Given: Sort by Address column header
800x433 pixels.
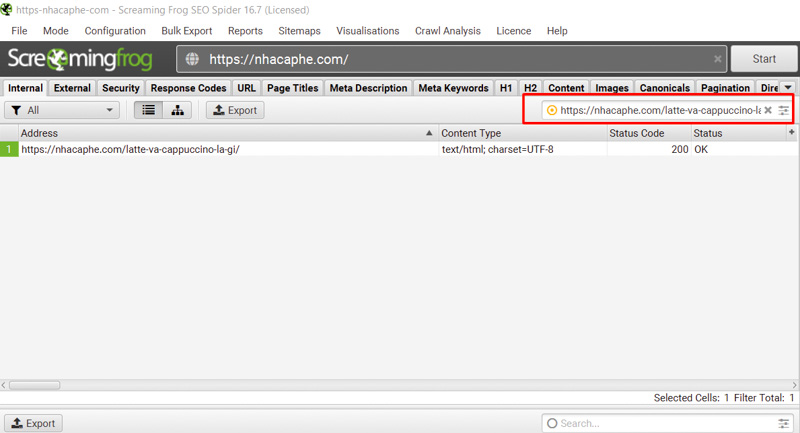Looking at the screenshot, I should pos(220,133).
